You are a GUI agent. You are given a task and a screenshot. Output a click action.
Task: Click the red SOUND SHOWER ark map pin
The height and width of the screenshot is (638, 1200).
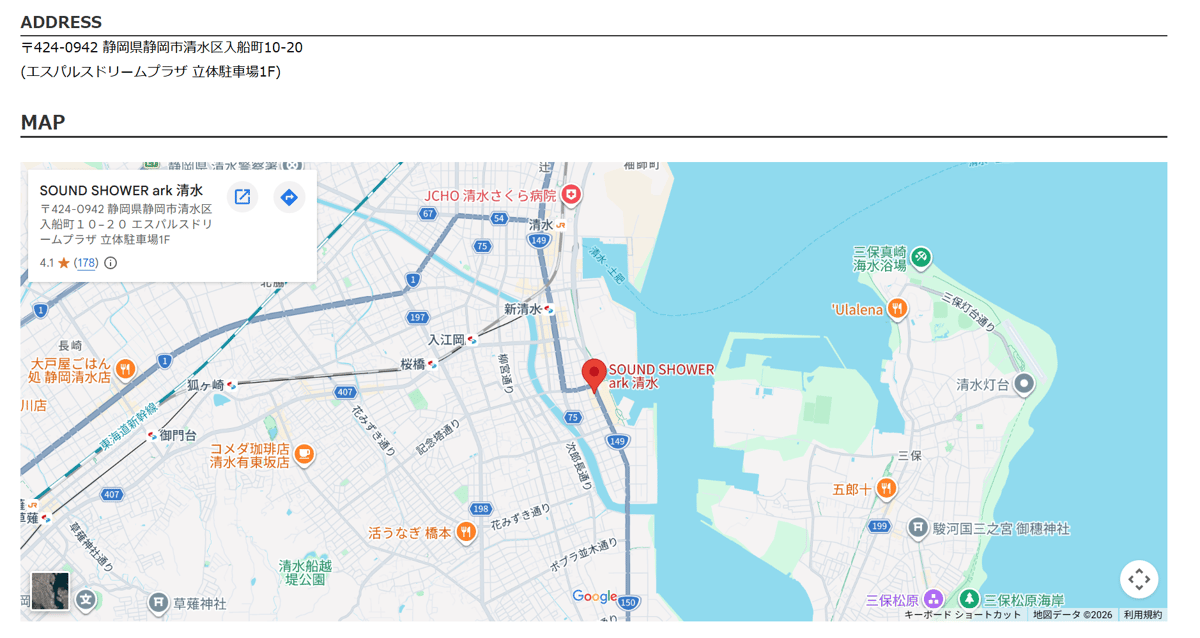[x=594, y=376]
